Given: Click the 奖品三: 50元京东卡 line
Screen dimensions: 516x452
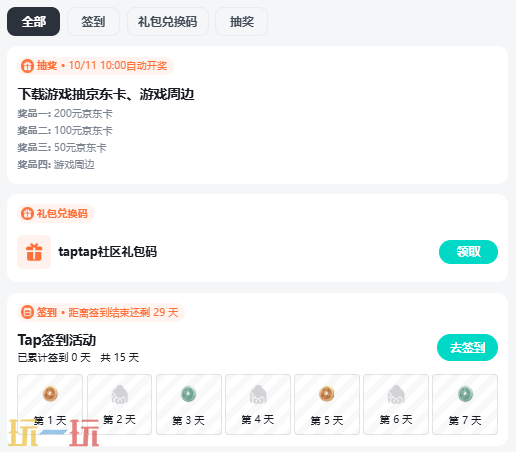Looking at the screenshot, I should [62, 147].
